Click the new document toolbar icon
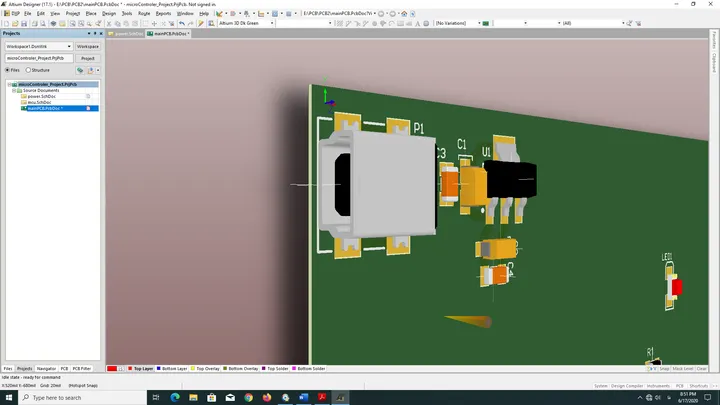Viewport: 720px width, 405px height. [x=7, y=23]
